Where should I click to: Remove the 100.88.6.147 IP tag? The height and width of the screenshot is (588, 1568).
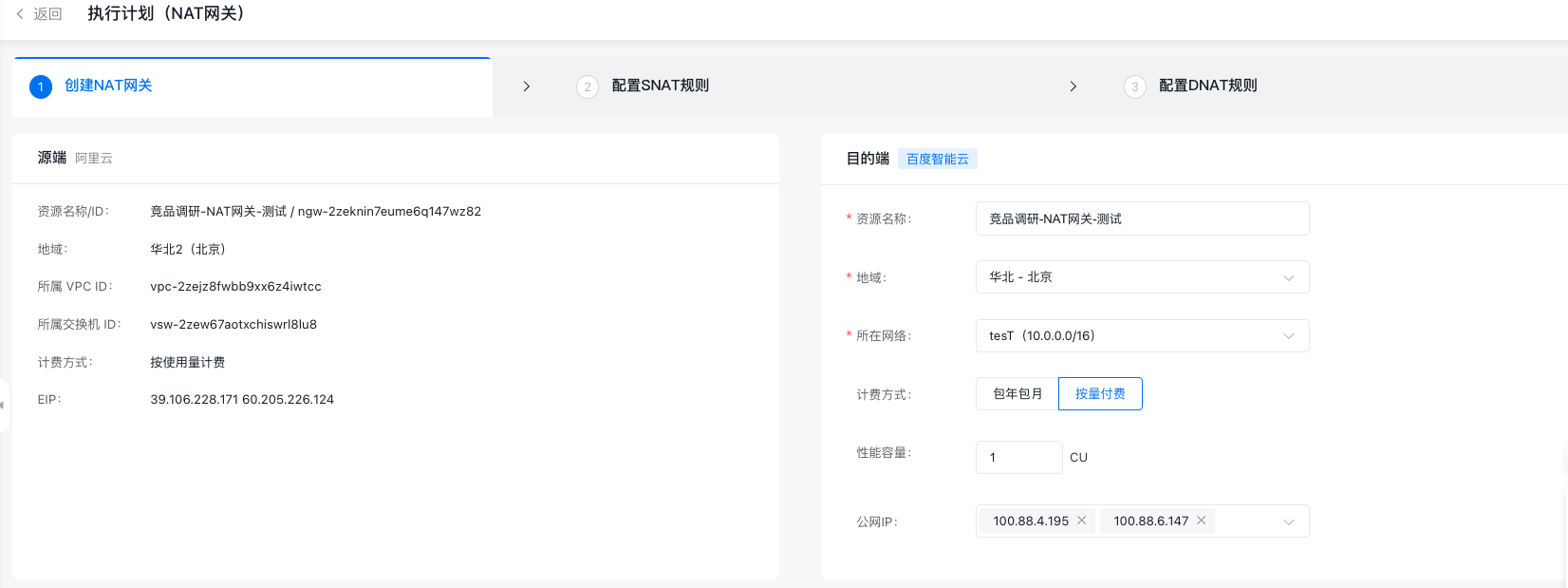[1202, 521]
